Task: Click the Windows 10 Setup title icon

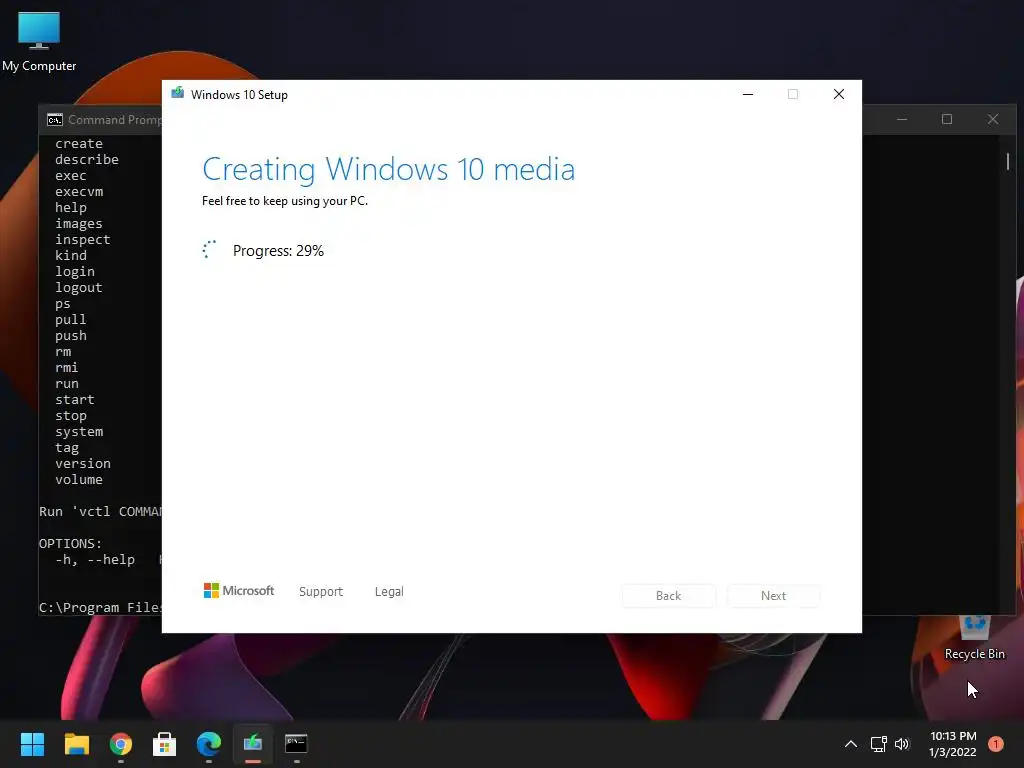Action: (x=178, y=93)
